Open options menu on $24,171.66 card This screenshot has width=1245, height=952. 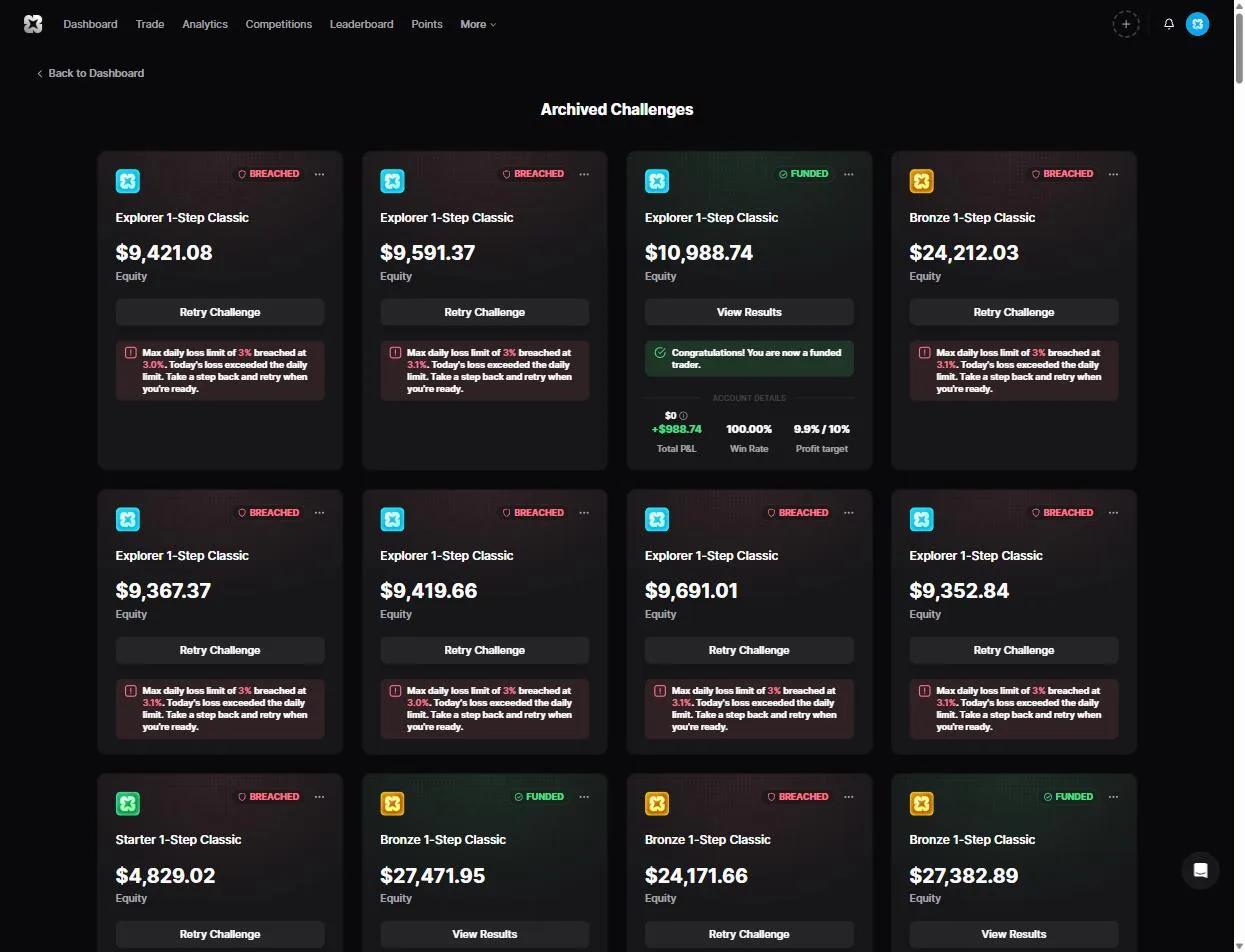coord(849,797)
